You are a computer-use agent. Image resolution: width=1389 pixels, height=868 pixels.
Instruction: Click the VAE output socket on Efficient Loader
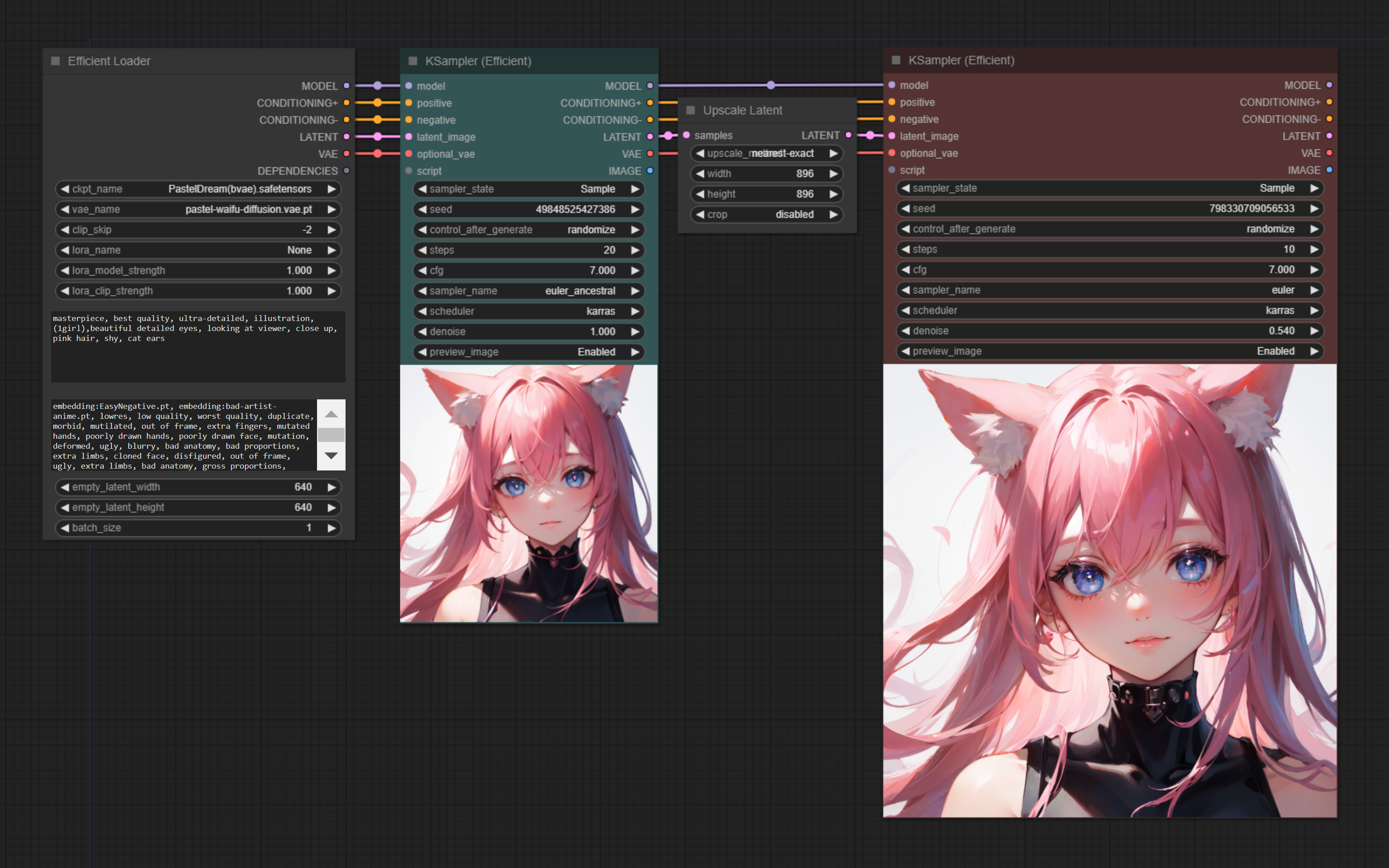pyautogui.click(x=346, y=154)
